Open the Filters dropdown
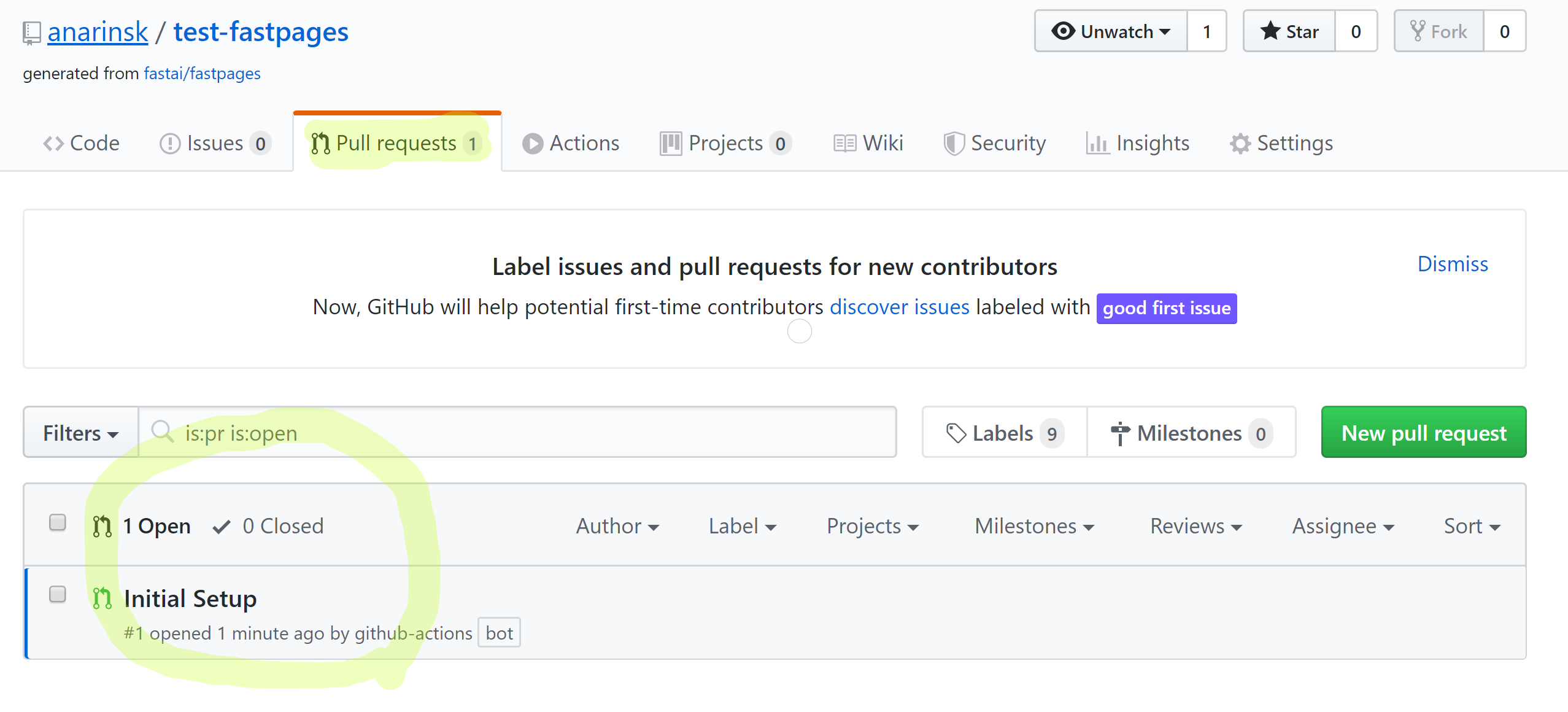Image resolution: width=1568 pixels, height=712 pixels. (80, 433)
